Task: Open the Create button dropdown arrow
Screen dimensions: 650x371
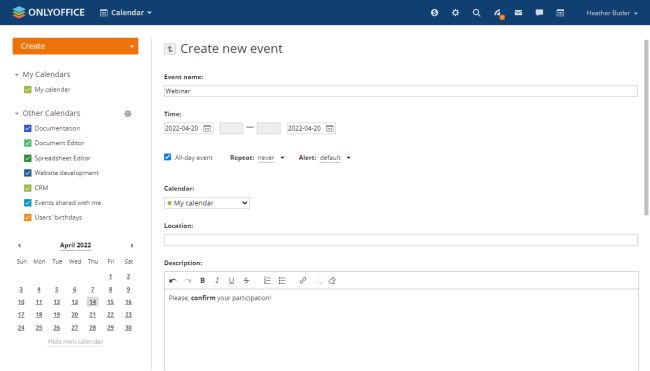Action: point(131,46)
